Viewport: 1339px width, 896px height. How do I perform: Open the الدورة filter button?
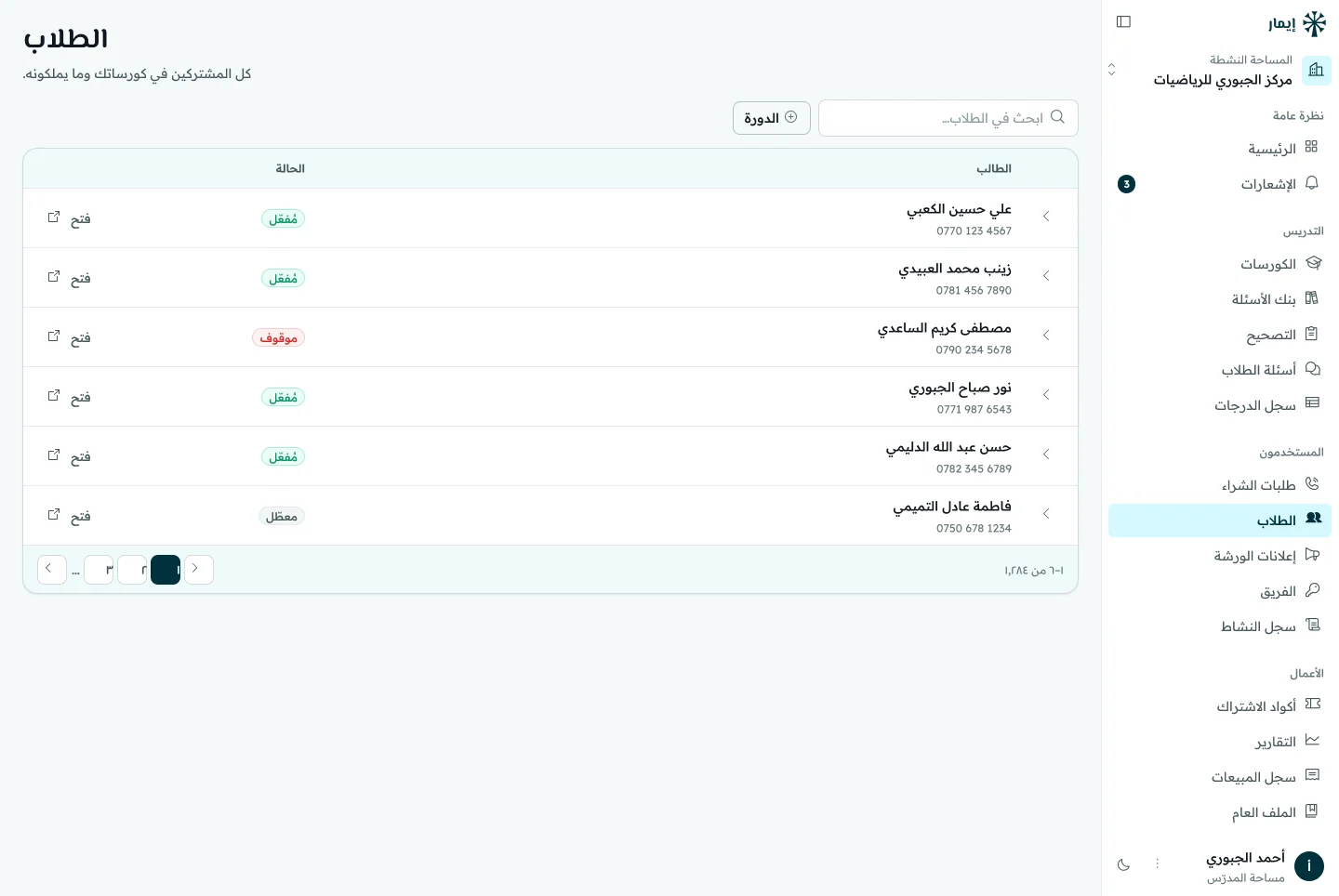tap(772, 118)
